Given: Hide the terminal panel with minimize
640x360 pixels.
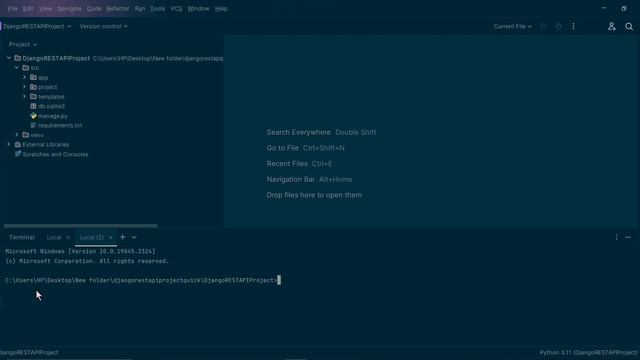Looking at the screenshot, I should [x=628, y=237].
